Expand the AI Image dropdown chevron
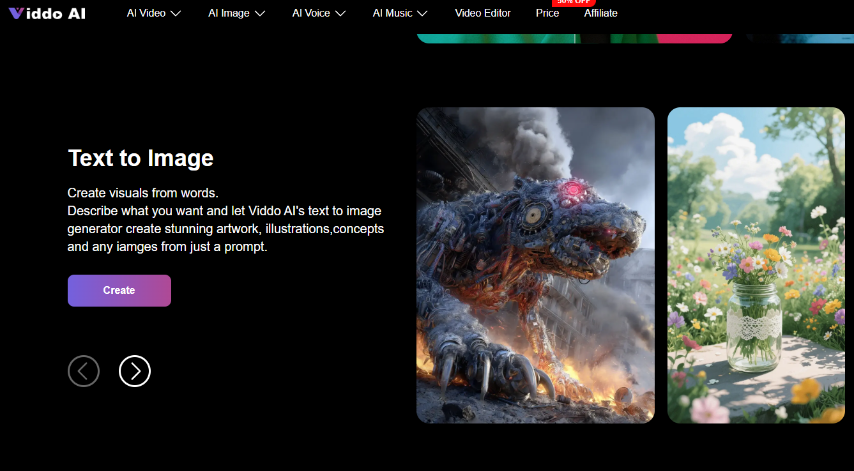 click(x=260, y=14)
